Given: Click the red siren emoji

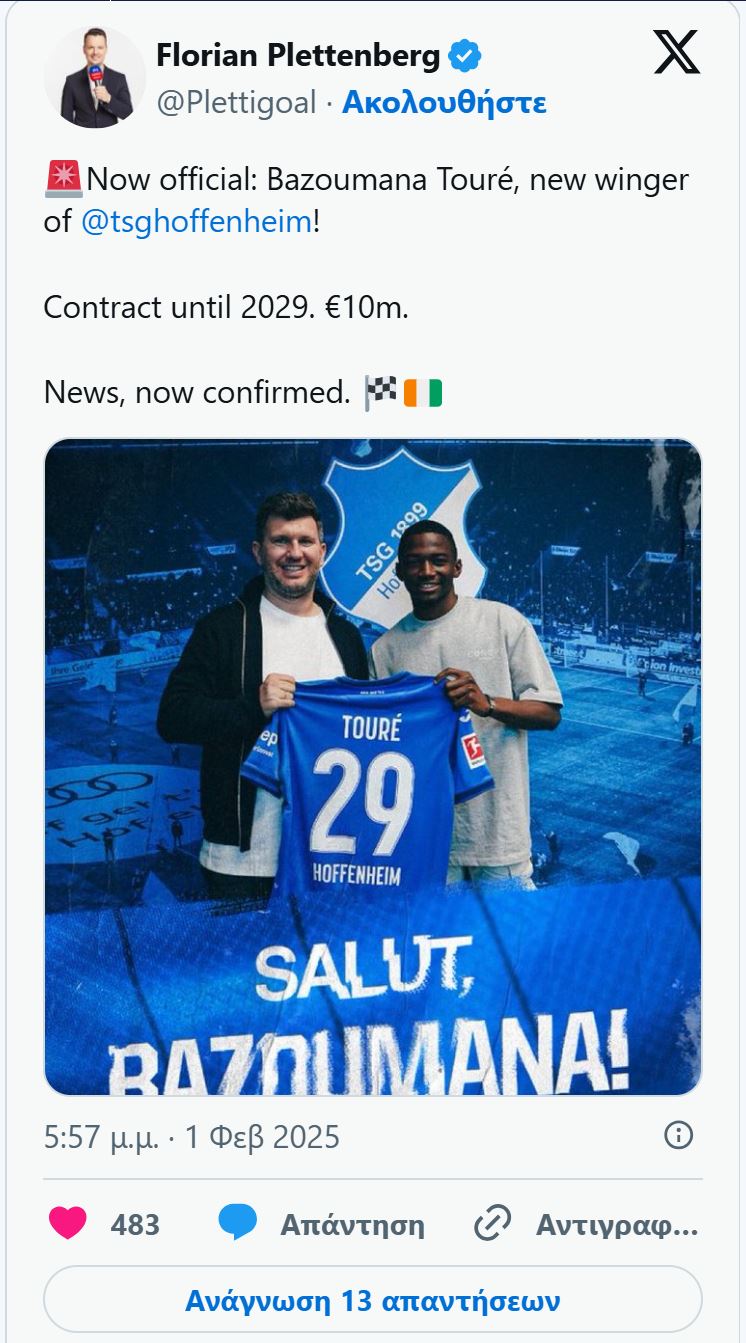Looking at the screenshot, I should click(x=64, y=180).
